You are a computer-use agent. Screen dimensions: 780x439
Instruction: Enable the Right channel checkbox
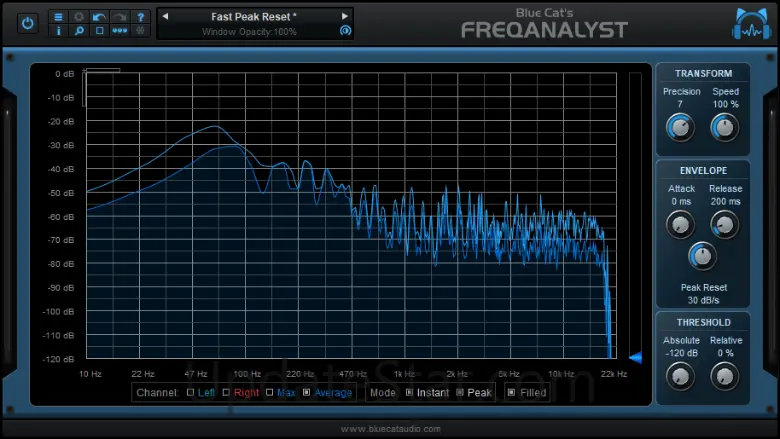click(226, 392)
